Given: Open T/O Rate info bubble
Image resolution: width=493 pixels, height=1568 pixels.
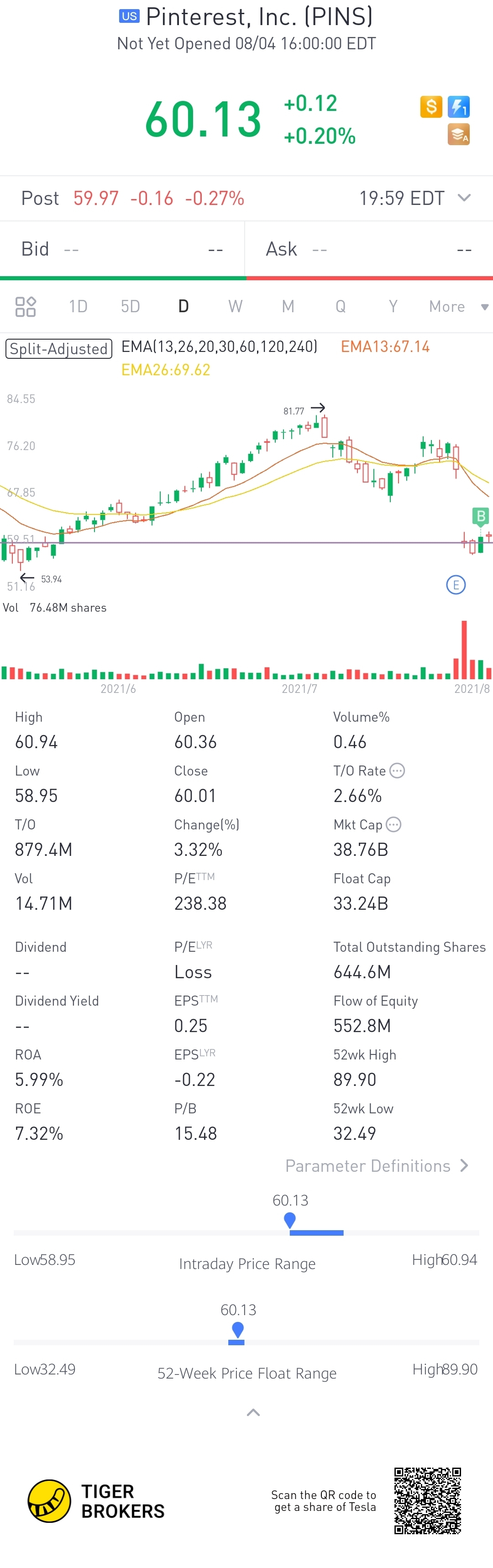Looking at the screenshot, I should (x=397, y=771).
